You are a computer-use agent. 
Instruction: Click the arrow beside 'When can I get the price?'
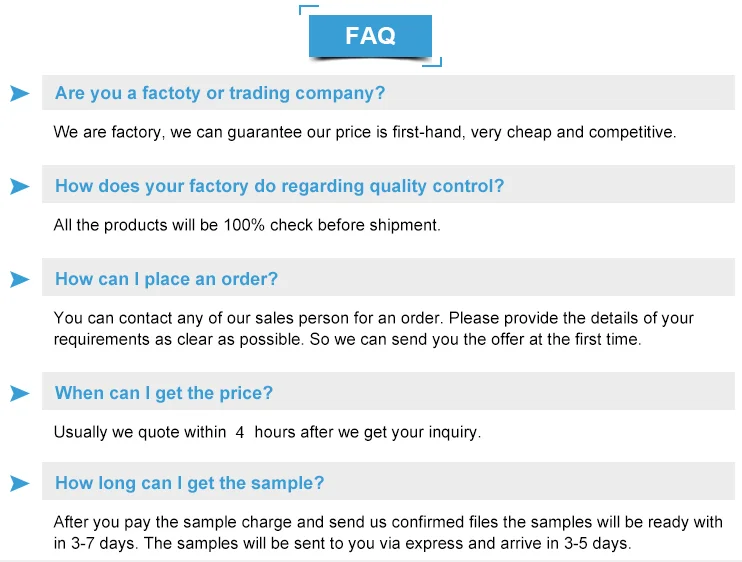(x=20, y=394)
